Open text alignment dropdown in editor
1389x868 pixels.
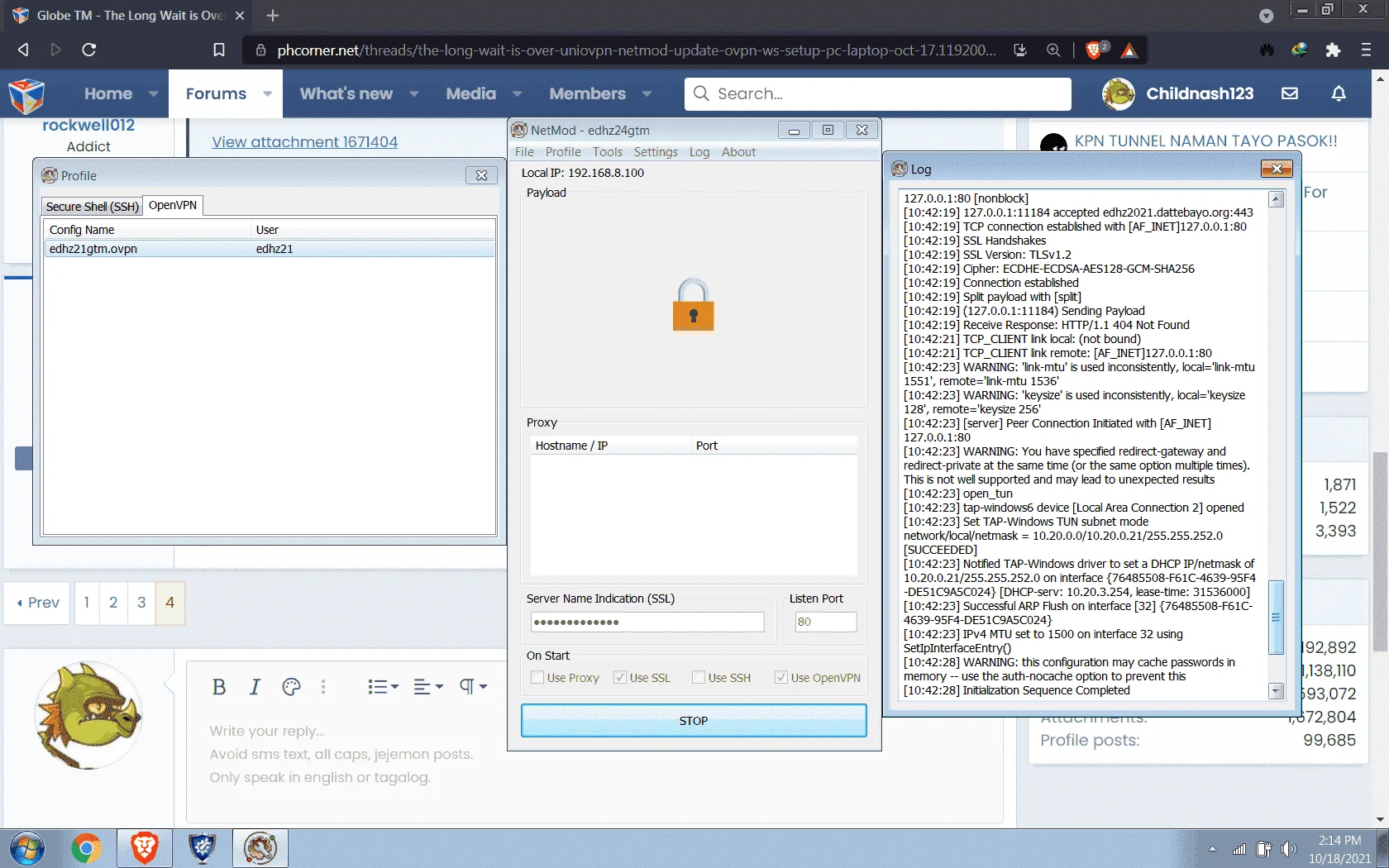click(428, 687)
